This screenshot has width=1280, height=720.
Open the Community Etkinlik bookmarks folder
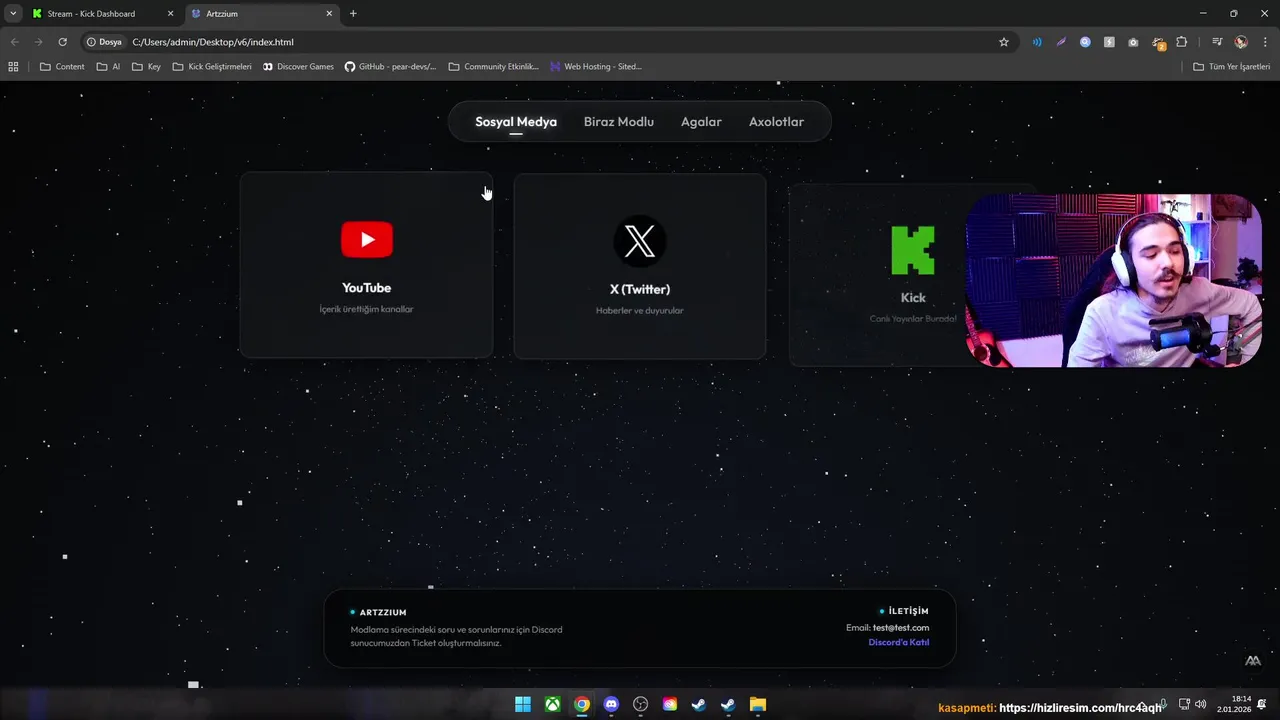(x=494, y=67)
